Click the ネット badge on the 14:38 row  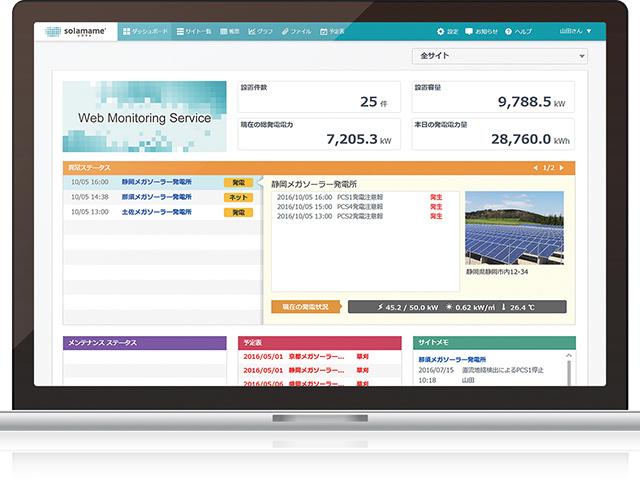[x=238, y=198]
